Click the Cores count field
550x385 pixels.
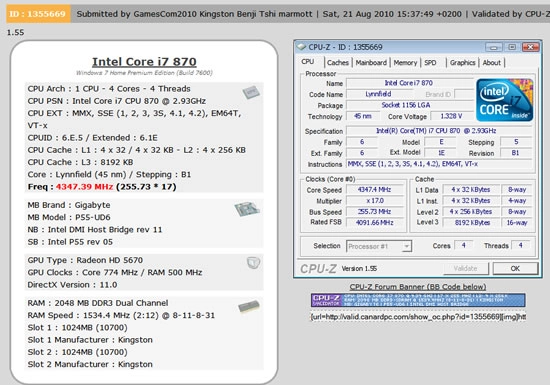[463, 245]
